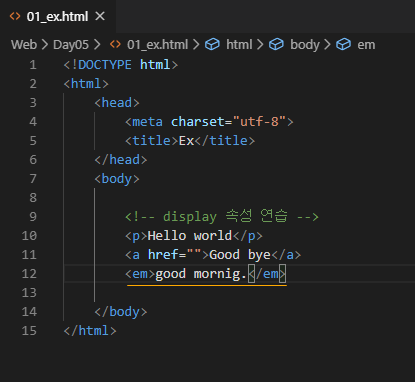Image resolution: width=415 pixels, height=382 pixels.
Task: Click the 'good mornig.' text
Action: [201, 274]
